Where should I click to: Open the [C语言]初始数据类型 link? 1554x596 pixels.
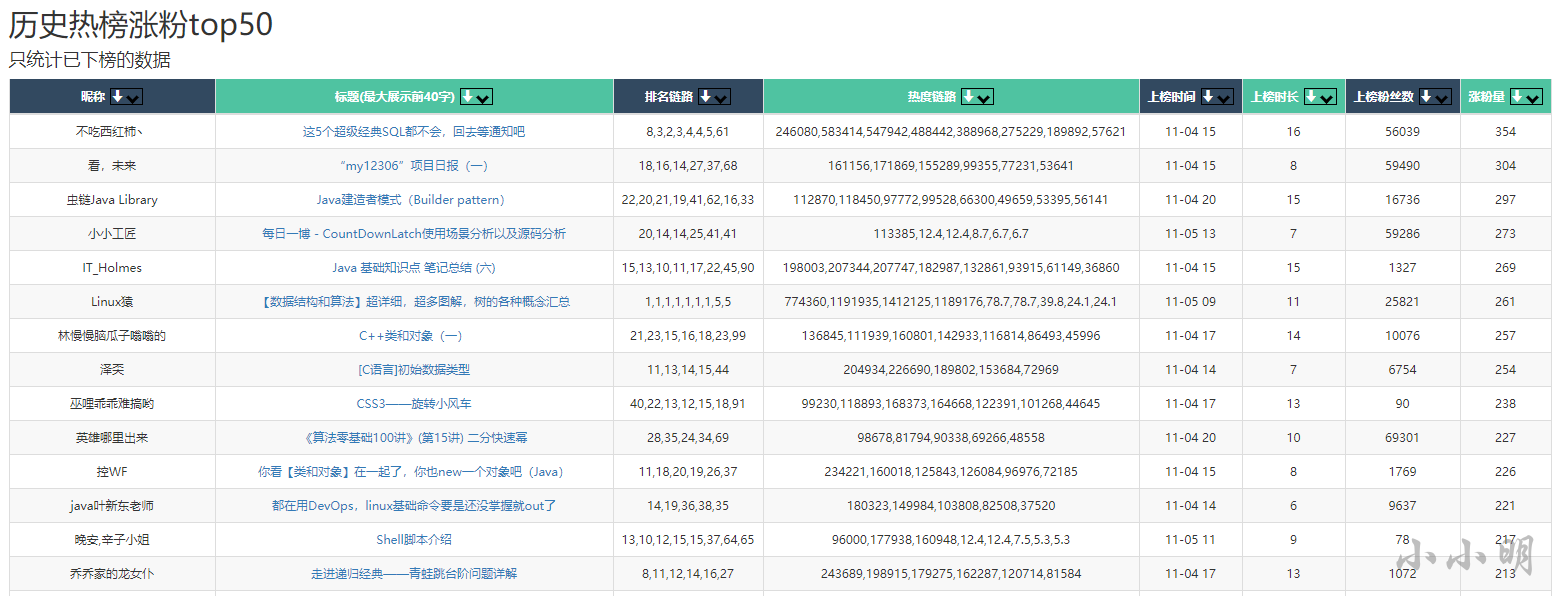coord(414,370)
